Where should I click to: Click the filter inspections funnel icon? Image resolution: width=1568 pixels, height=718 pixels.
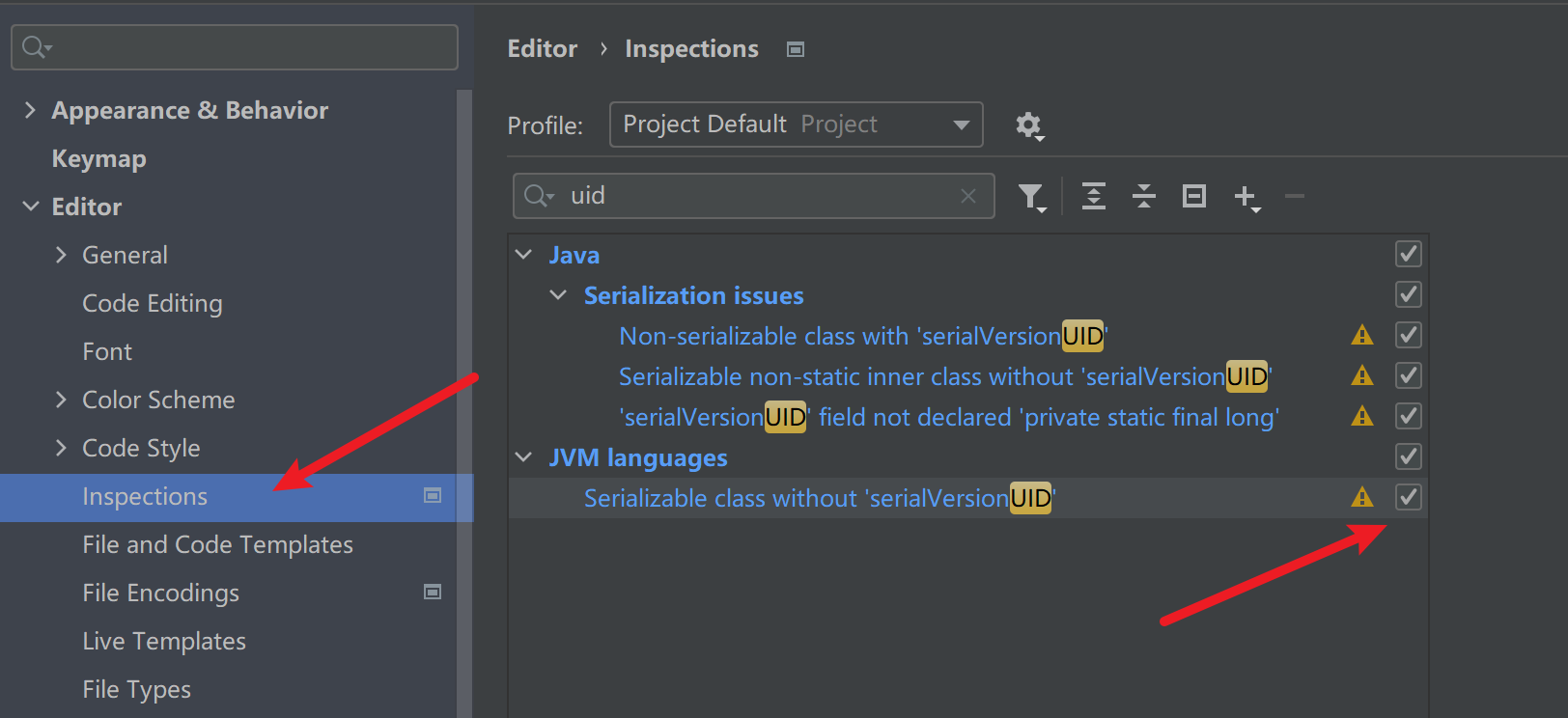(x=1032, y=197)
